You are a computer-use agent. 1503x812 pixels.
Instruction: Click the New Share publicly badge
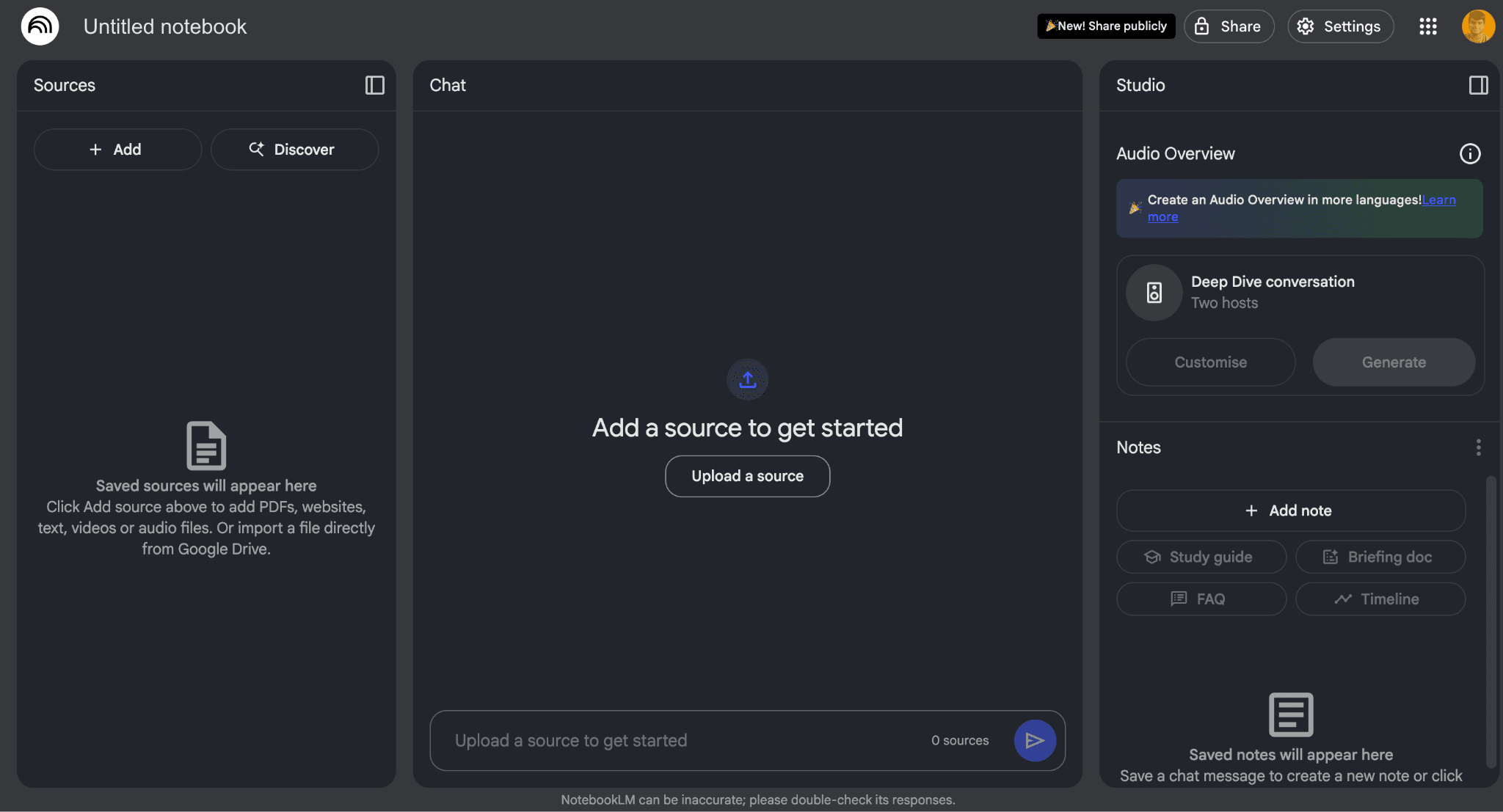(x=1105, y=26)
